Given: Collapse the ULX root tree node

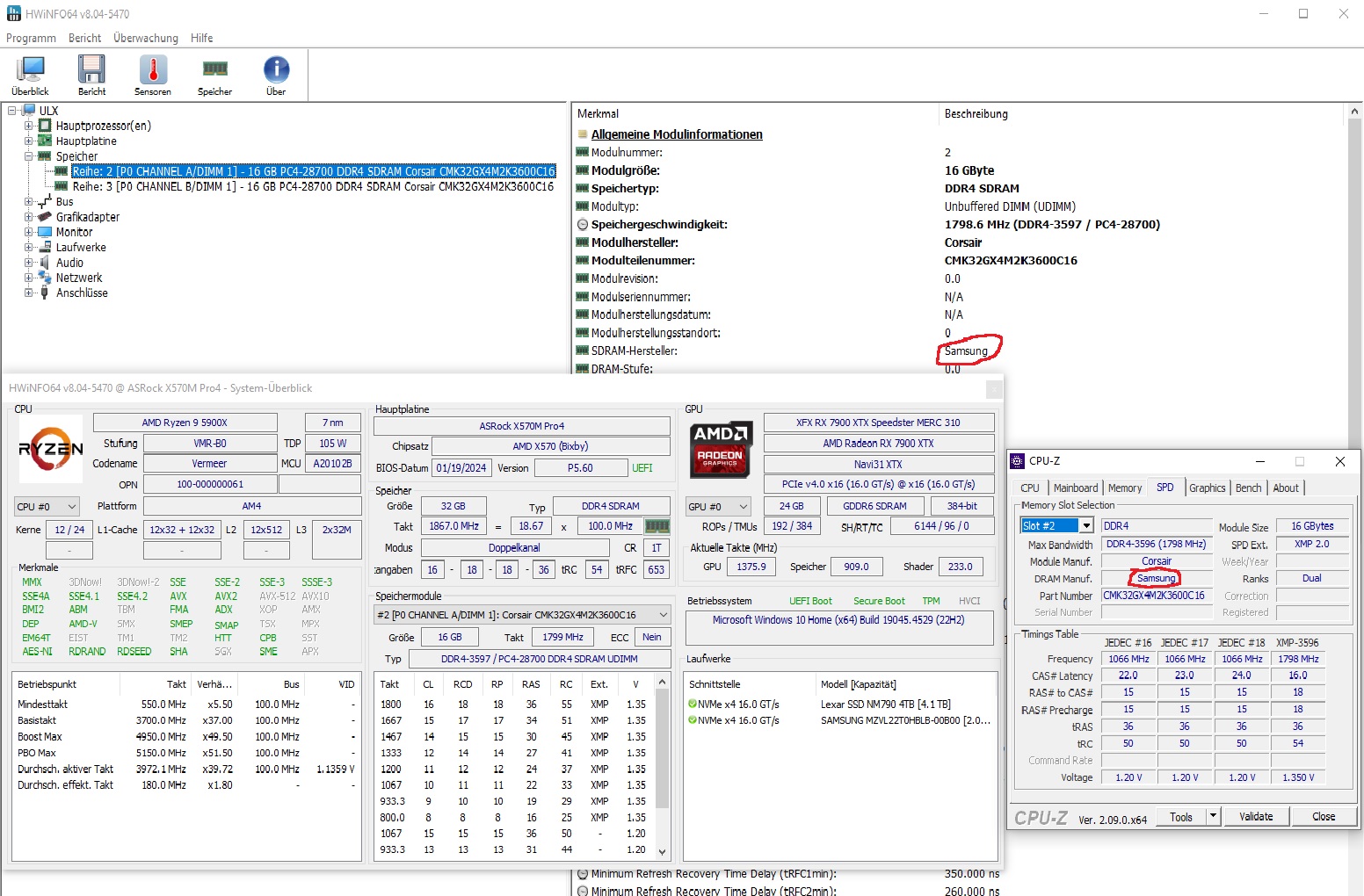Looking at the screenshot, I should pyautogui.click(x=12, y=111).
